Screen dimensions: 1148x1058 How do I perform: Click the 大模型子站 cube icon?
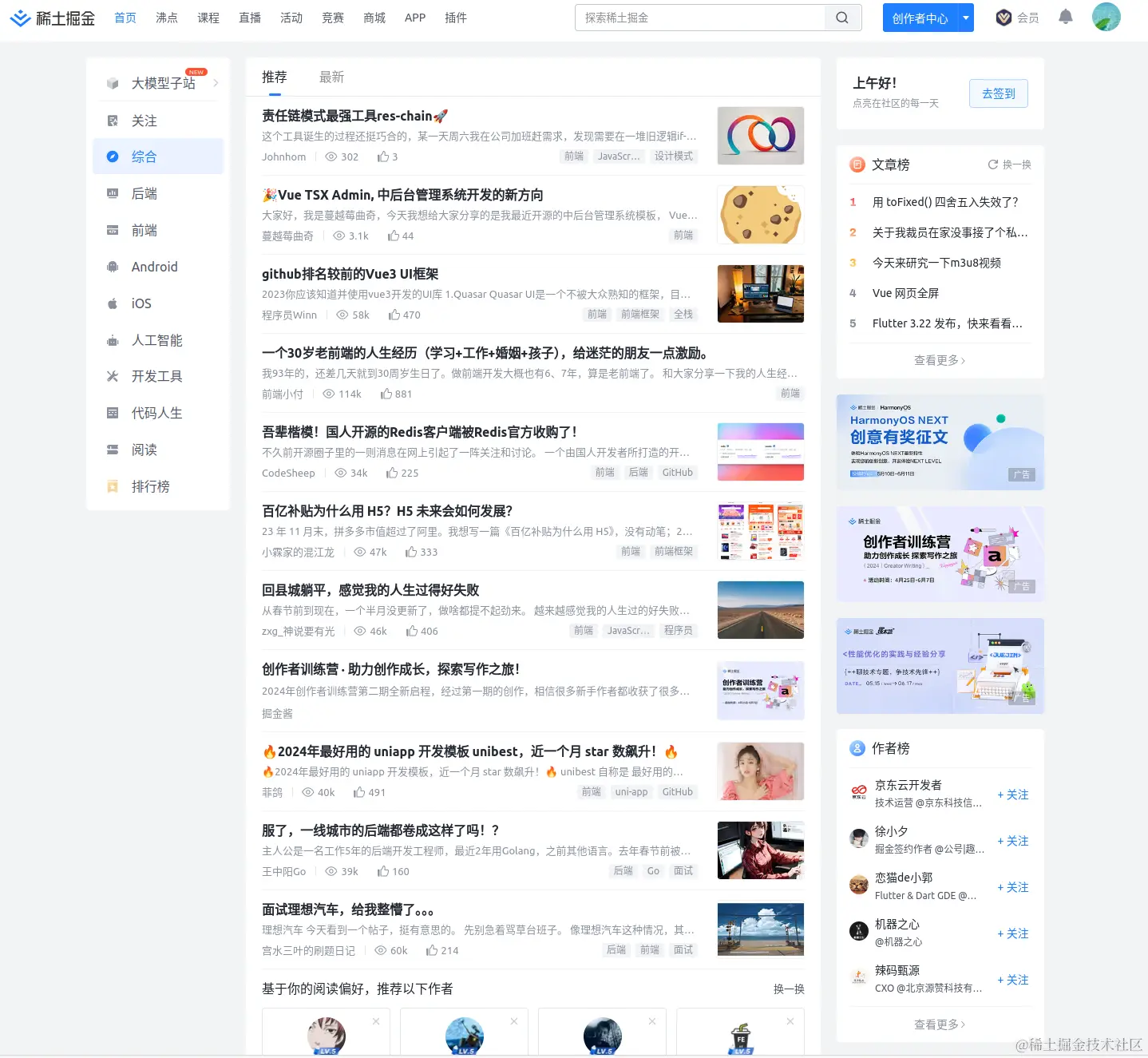(x=113, y=83)
